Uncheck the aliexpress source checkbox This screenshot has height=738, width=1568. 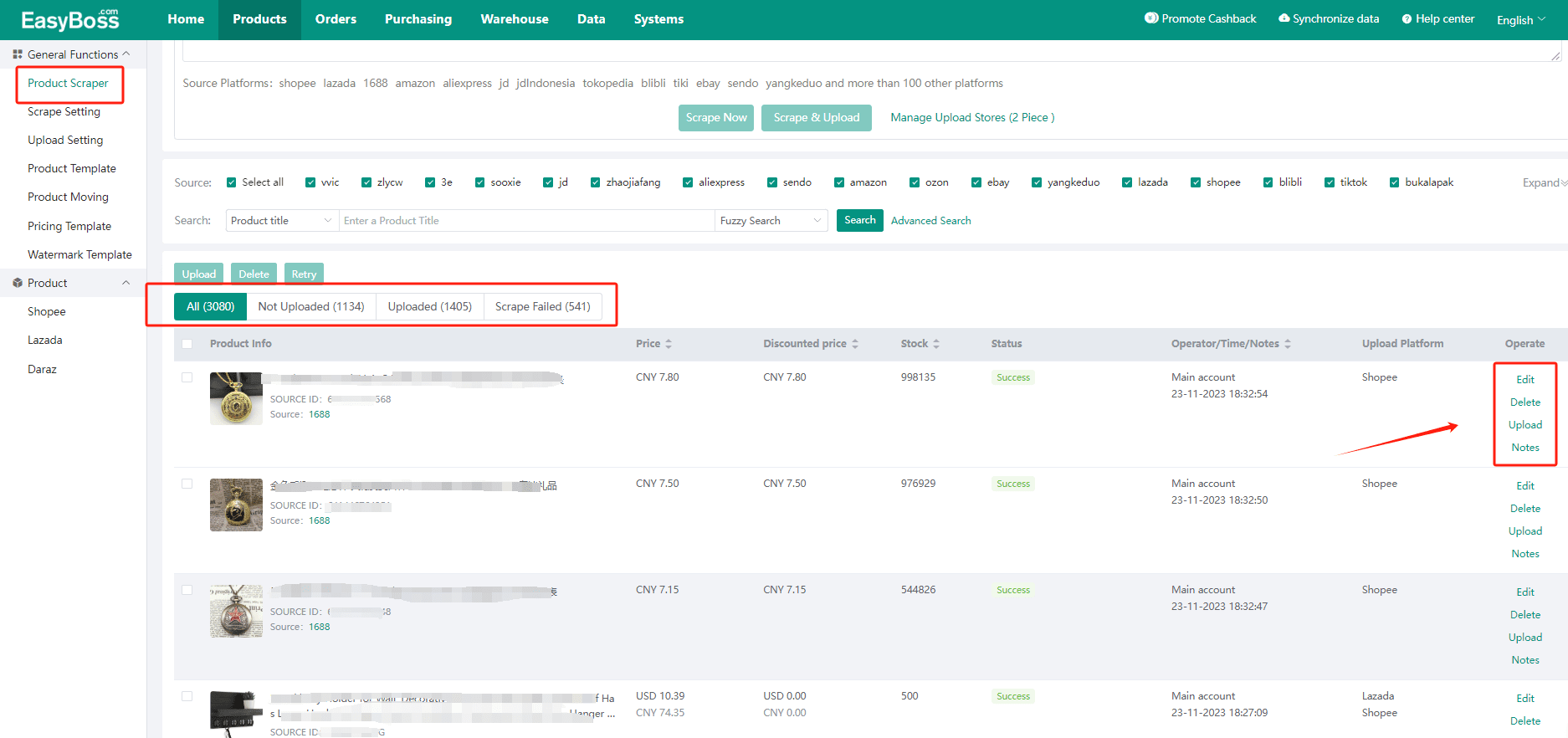(688, 182)
